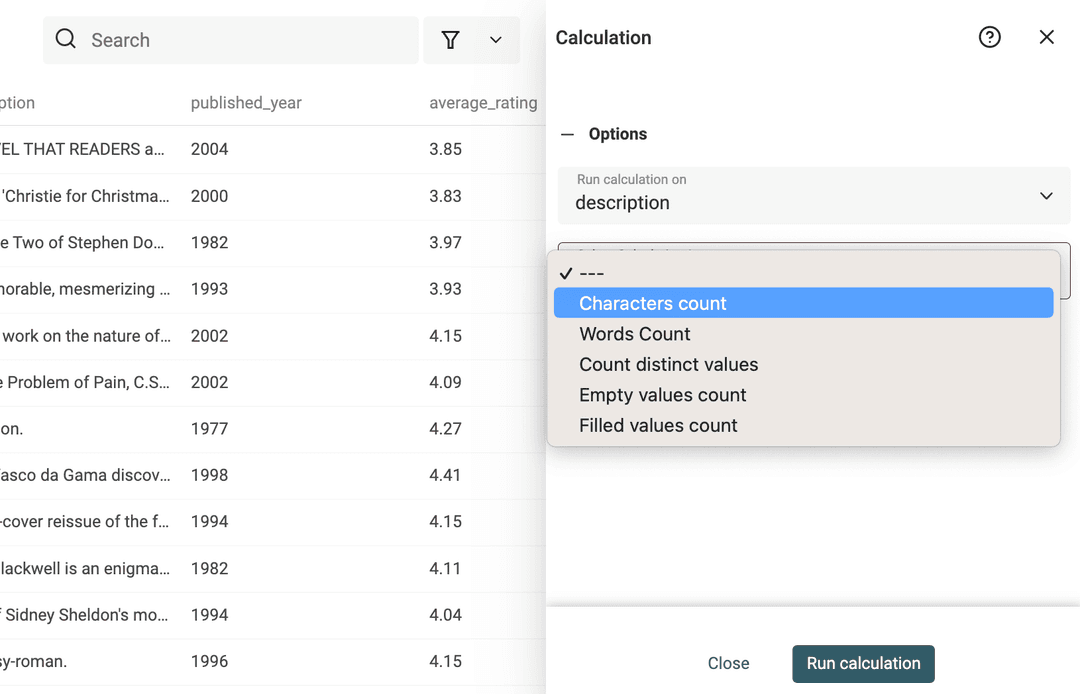Screen dimensions: 1080x694
Task: Collapse the Options section using the minus icon
Action: (566, 133)
